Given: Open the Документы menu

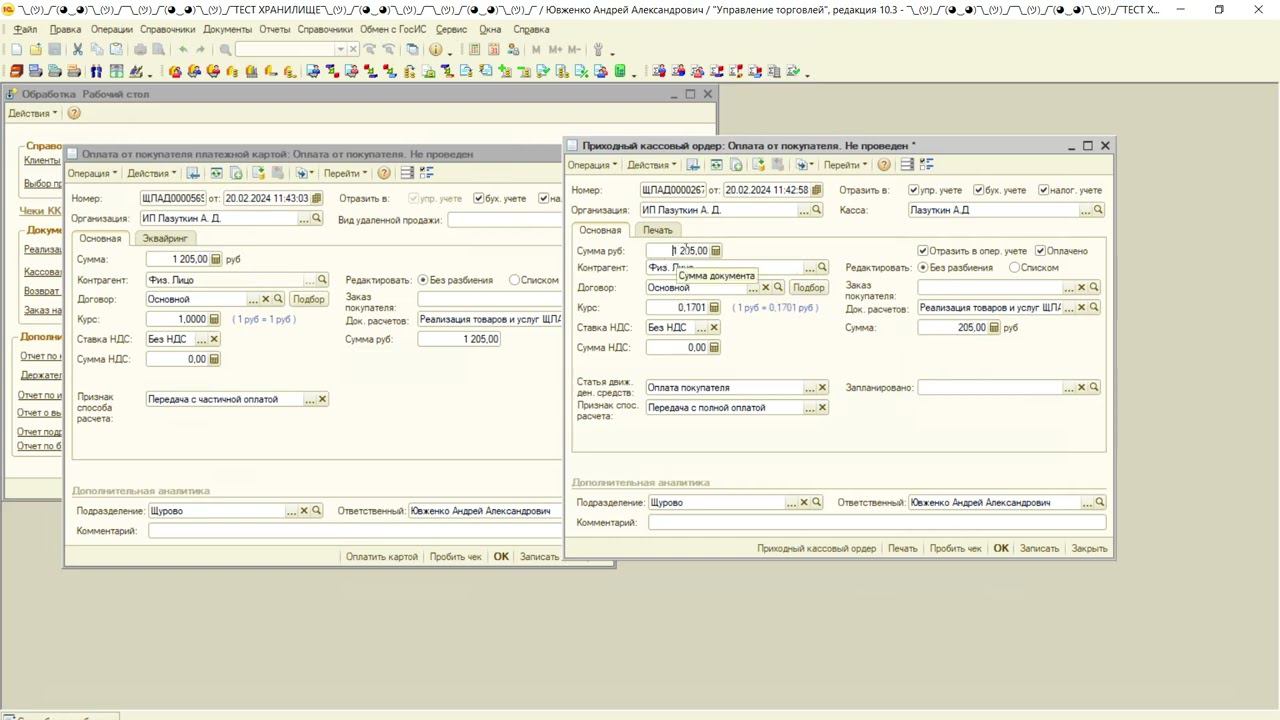Looking at the screenshot, I should coord(227,29).
